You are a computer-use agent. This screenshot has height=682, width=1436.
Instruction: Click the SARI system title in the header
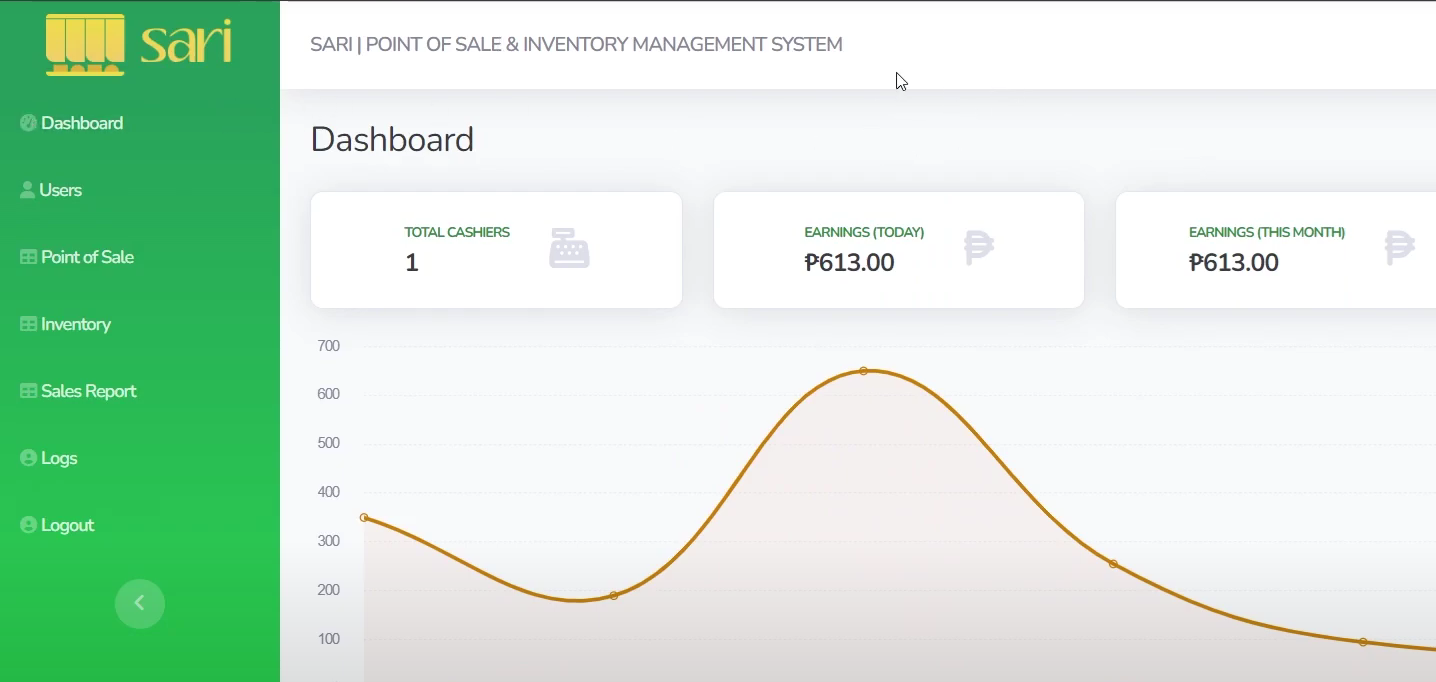[576, 44]
